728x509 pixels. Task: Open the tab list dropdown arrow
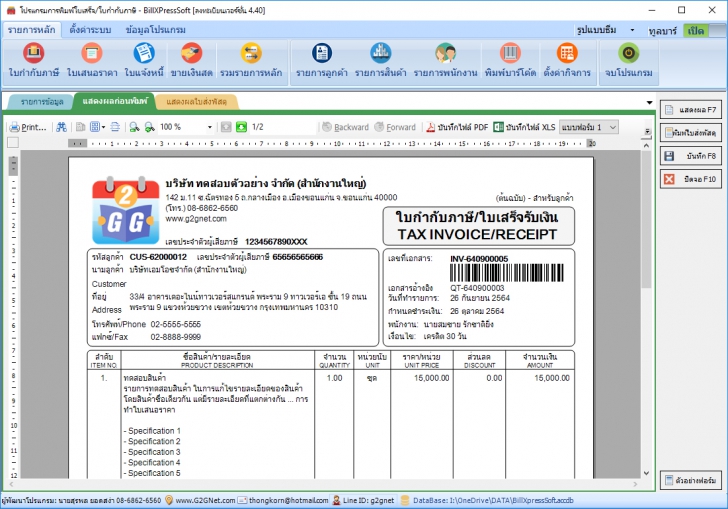[x=649, y=103]
